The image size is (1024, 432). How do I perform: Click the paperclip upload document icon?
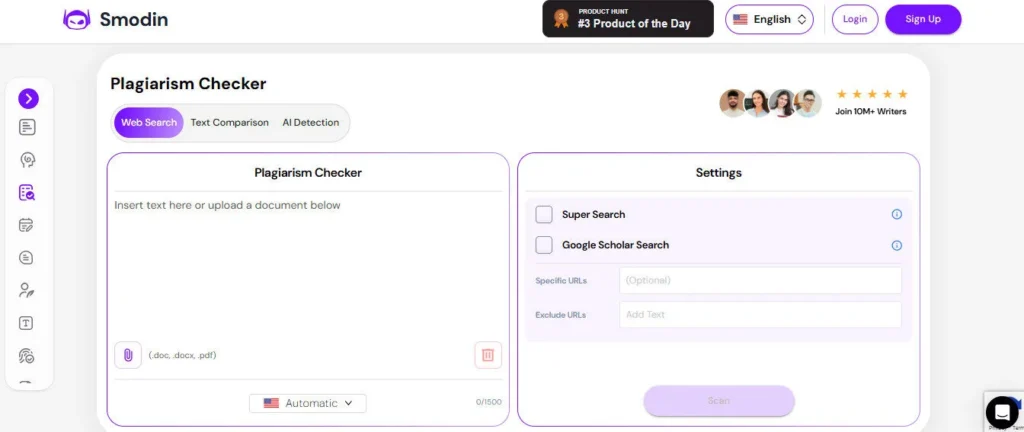point(128,355)
